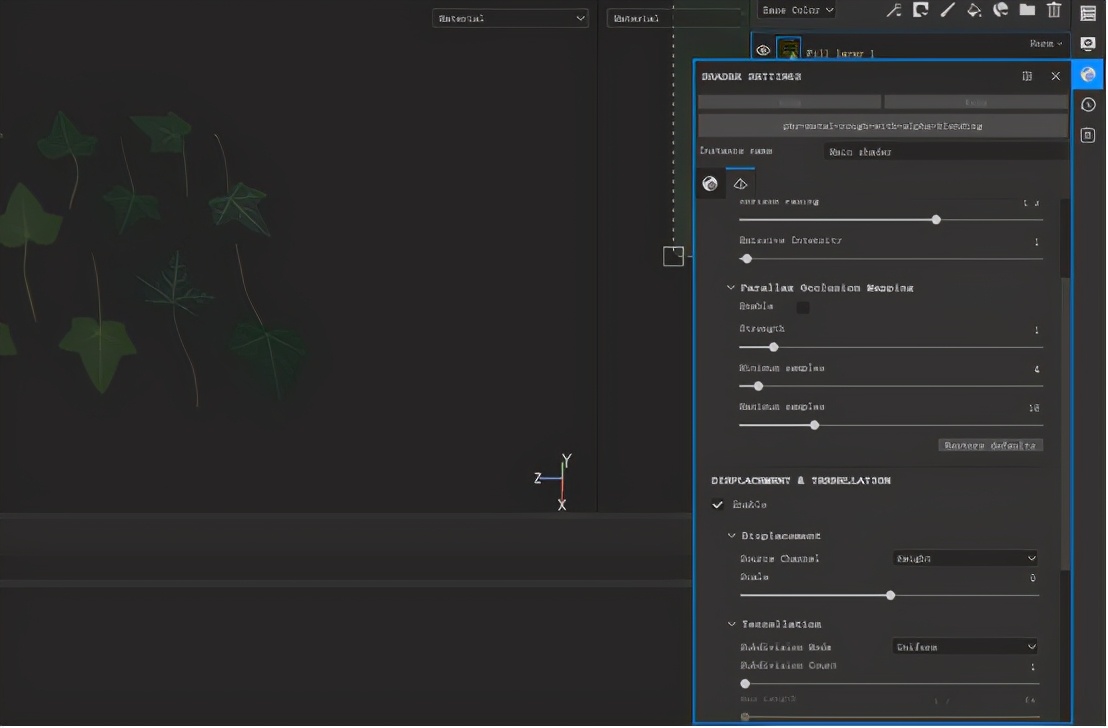1108x728 pixels.
Task: Open the Layers panel sidebar icon
Action: (x=1088, y=13)
